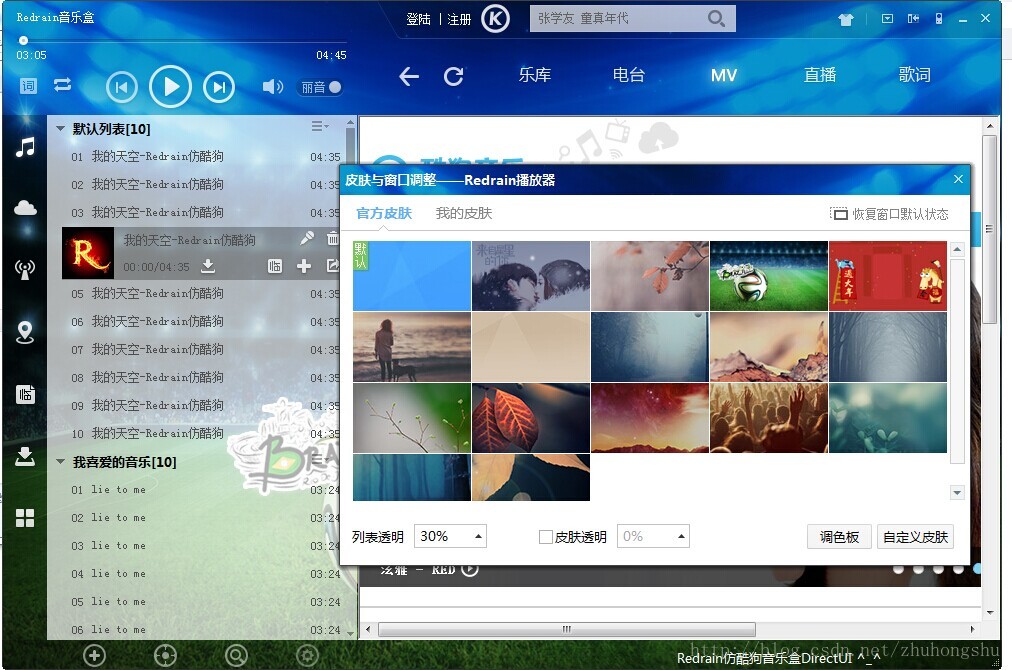
Task: Select the default blue skin thumbnail
Action: tap(412, 276)
